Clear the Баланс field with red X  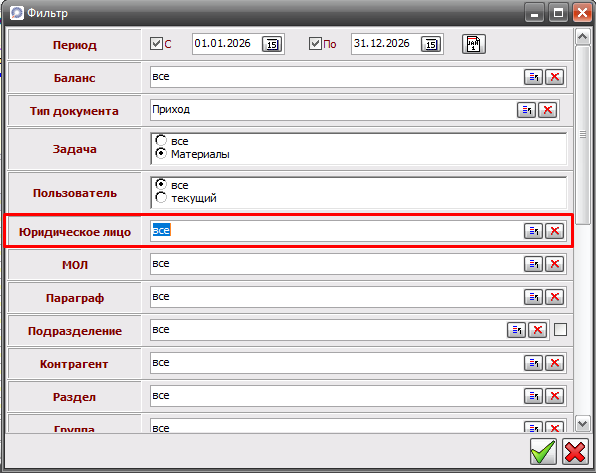tap(555, 77)
